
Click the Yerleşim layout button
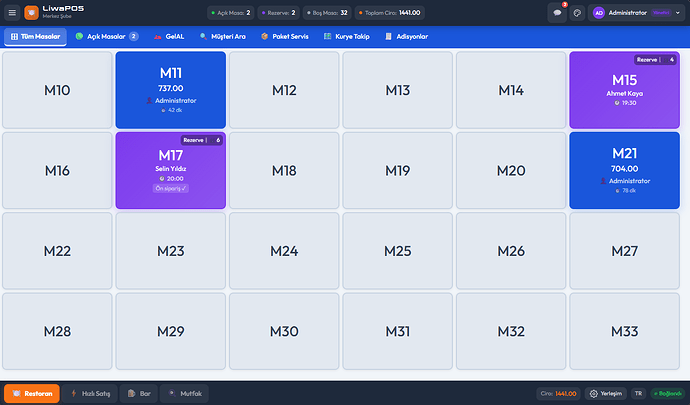tap(606, 394)
